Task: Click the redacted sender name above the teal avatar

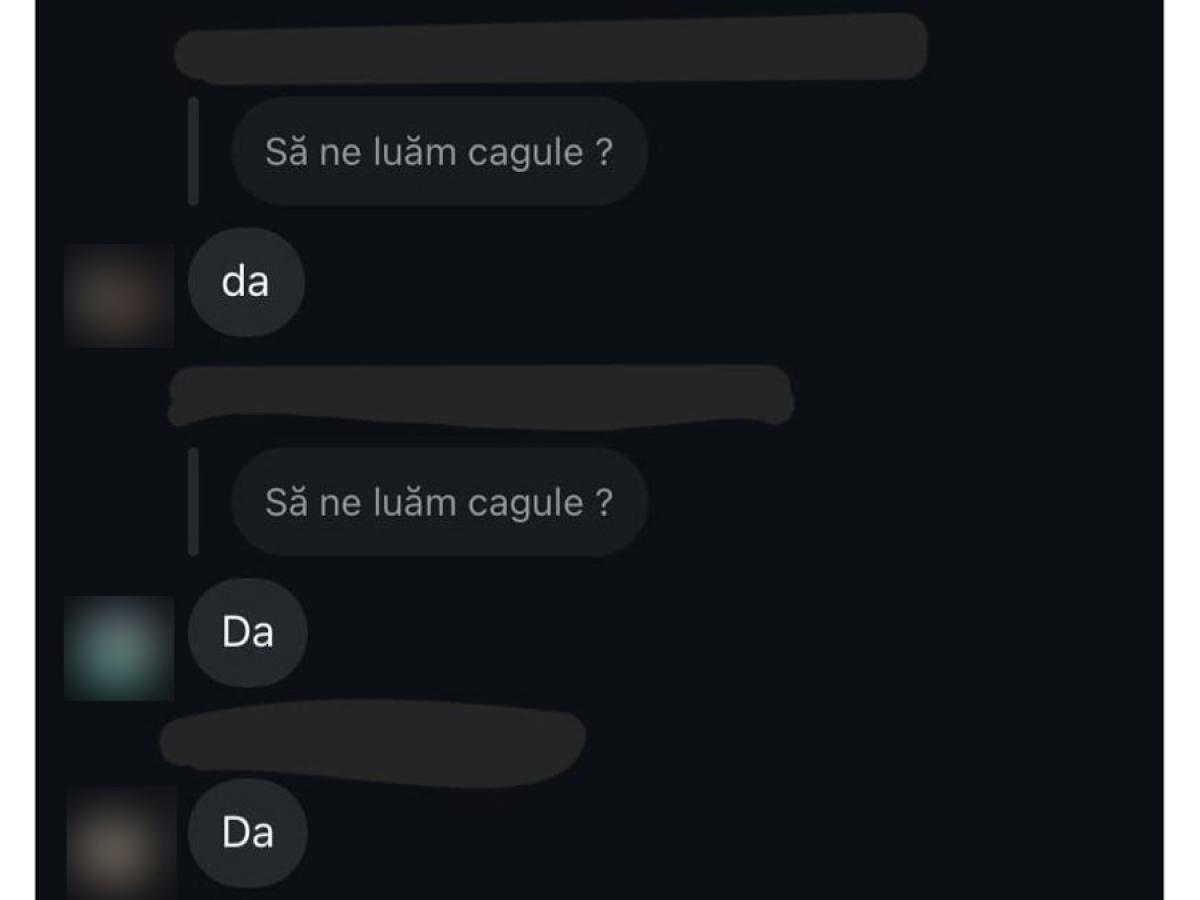Action: 480,397
